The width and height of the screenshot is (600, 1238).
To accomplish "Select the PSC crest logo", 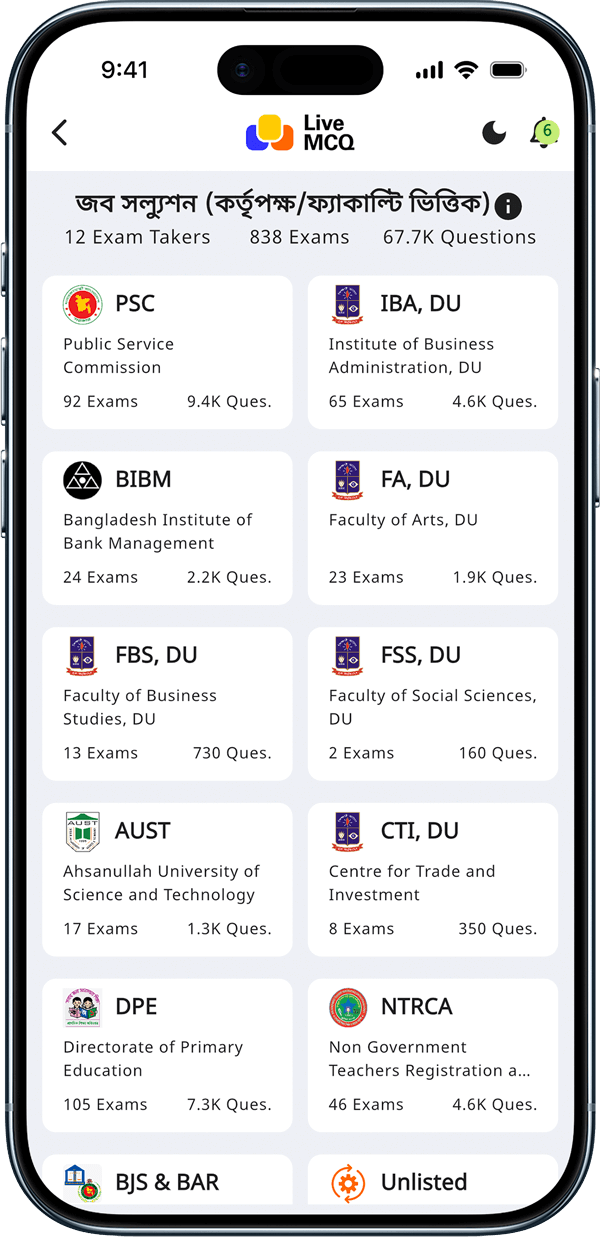I will (x=81, y=303).
